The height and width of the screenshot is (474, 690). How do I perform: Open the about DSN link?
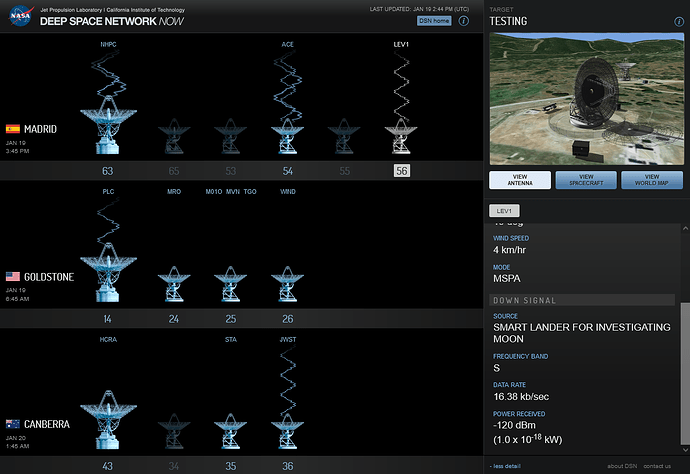tap(622, 466)
